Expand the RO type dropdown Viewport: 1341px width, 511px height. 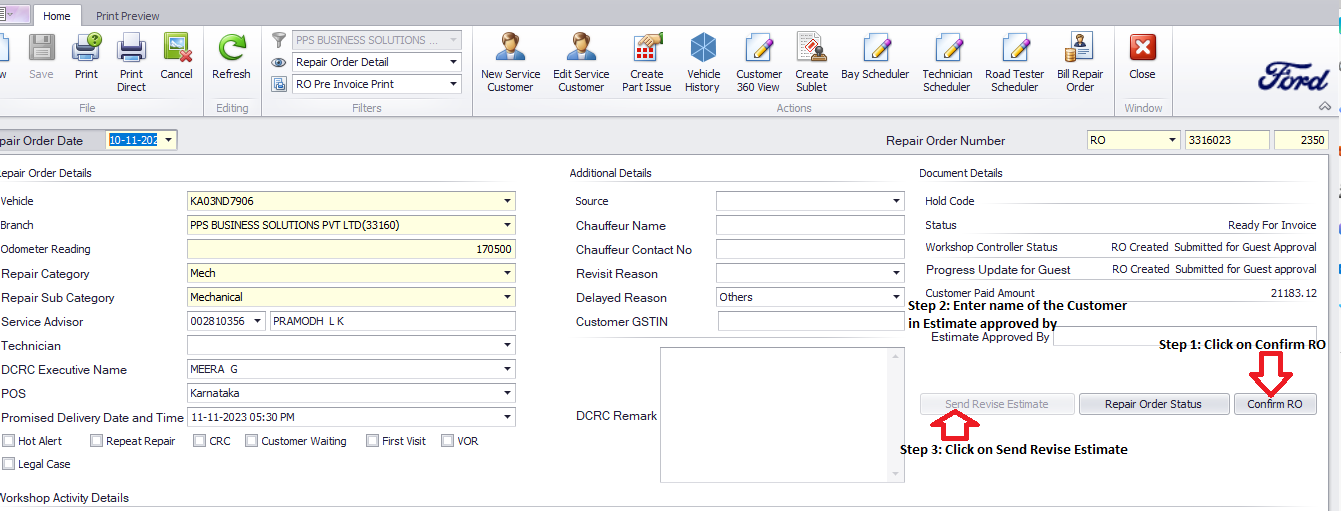1172,141
